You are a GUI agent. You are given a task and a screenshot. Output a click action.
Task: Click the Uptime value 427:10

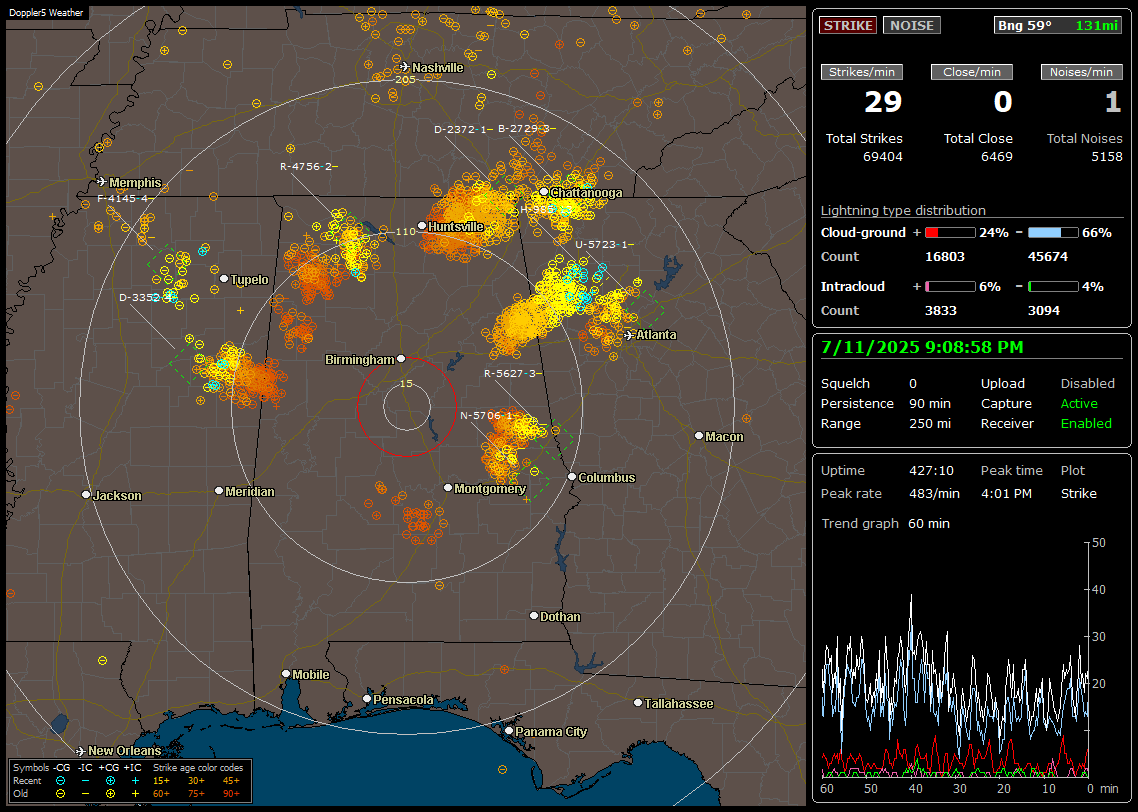[x=930, y=470]
